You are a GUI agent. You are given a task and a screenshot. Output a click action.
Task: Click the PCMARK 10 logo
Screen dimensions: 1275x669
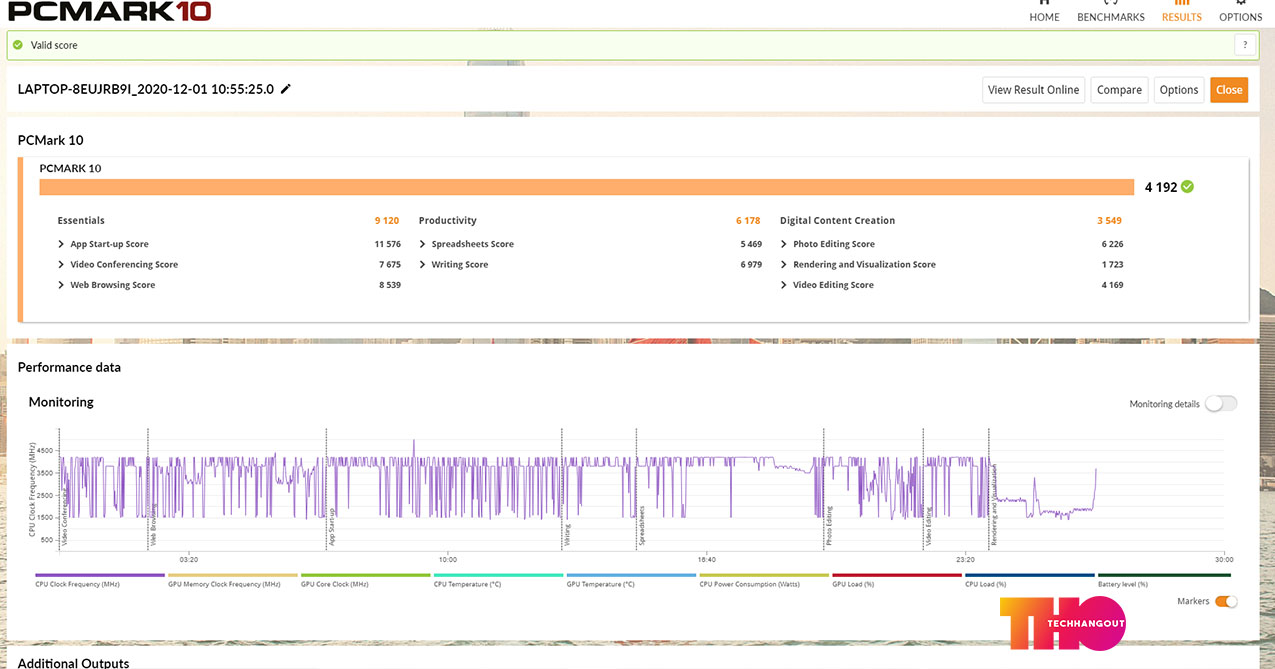pyautogui.click(x=110, y=12)
